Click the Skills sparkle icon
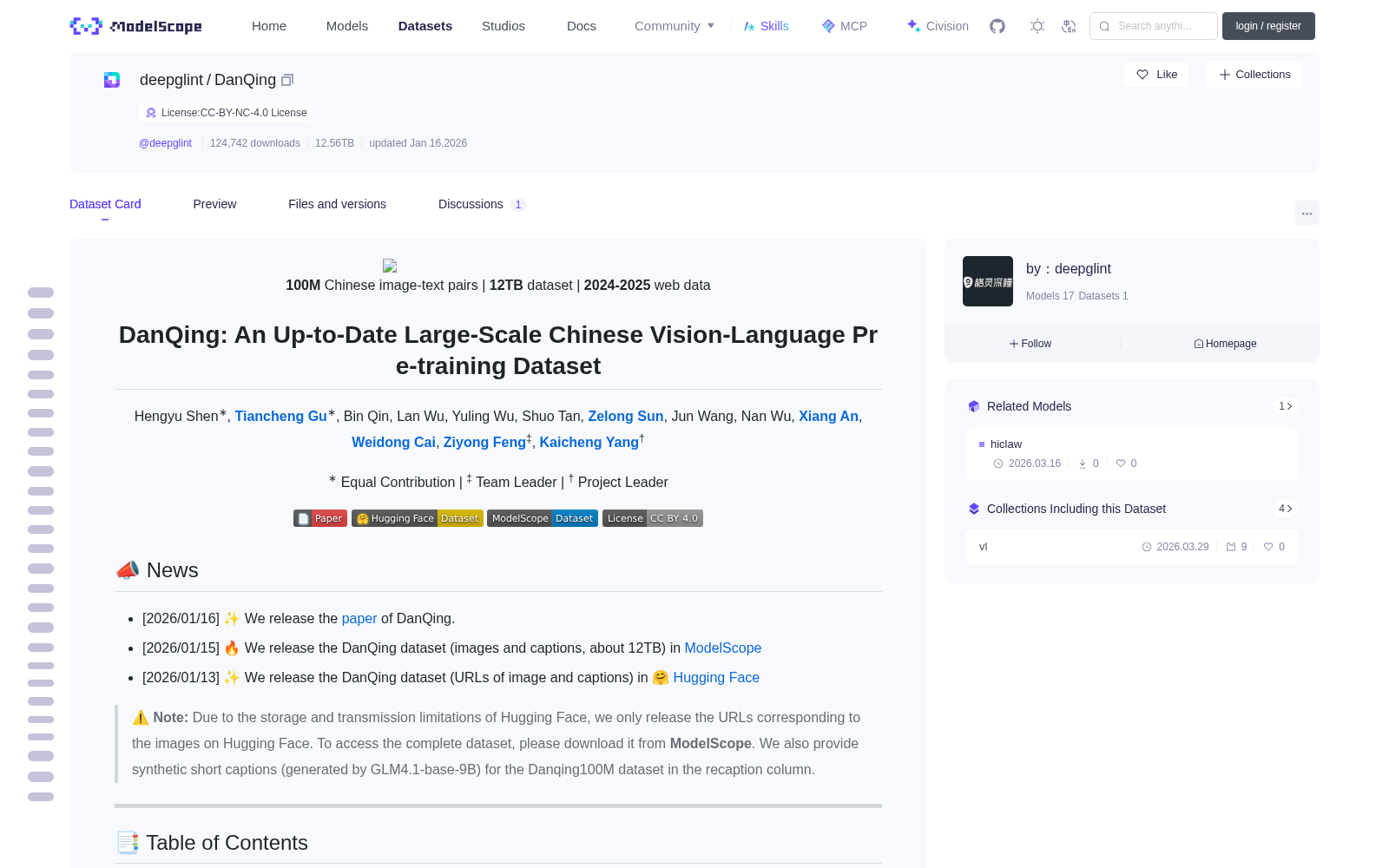1389x868 pixels. (749, 26)
